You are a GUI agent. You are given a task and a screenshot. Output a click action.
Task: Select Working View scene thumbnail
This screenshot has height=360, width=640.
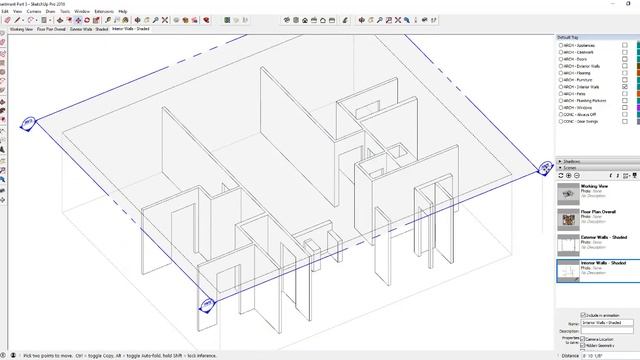click(x=568, y=194)
